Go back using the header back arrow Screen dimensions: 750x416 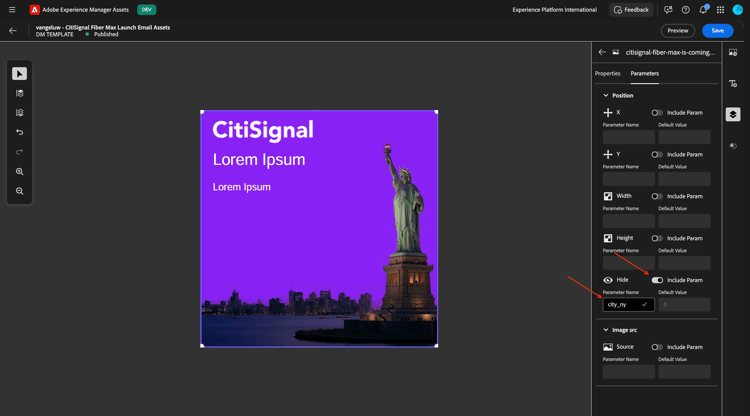tap(13, 31)
